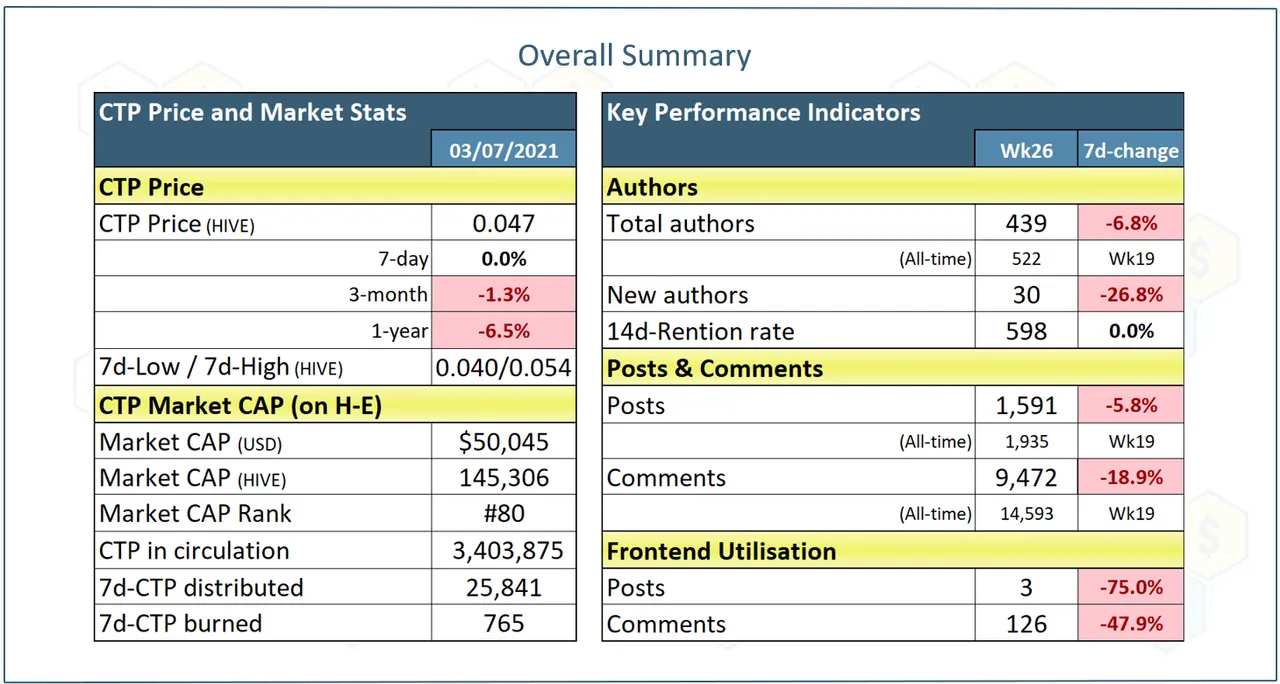The width and height of the screenshot is (1280, 684).
Task: Select the "New authors" row label
Action: click(677, 295)
